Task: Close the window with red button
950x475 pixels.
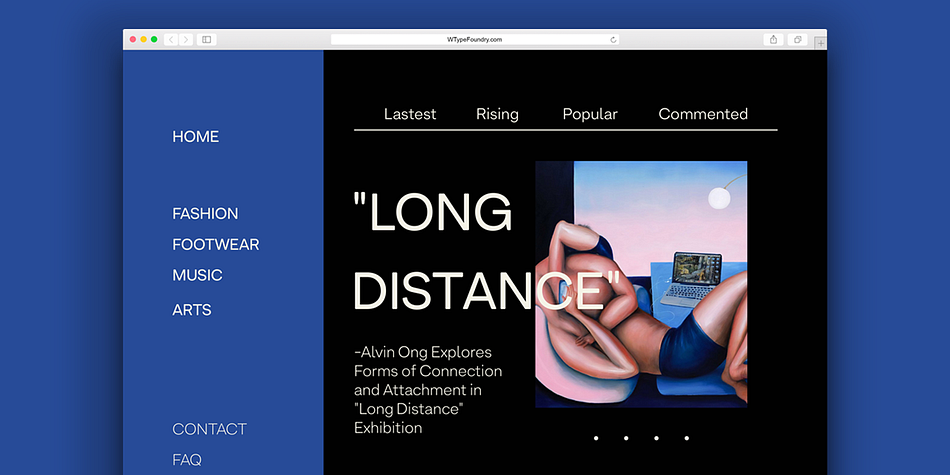Action: (133, 39)
